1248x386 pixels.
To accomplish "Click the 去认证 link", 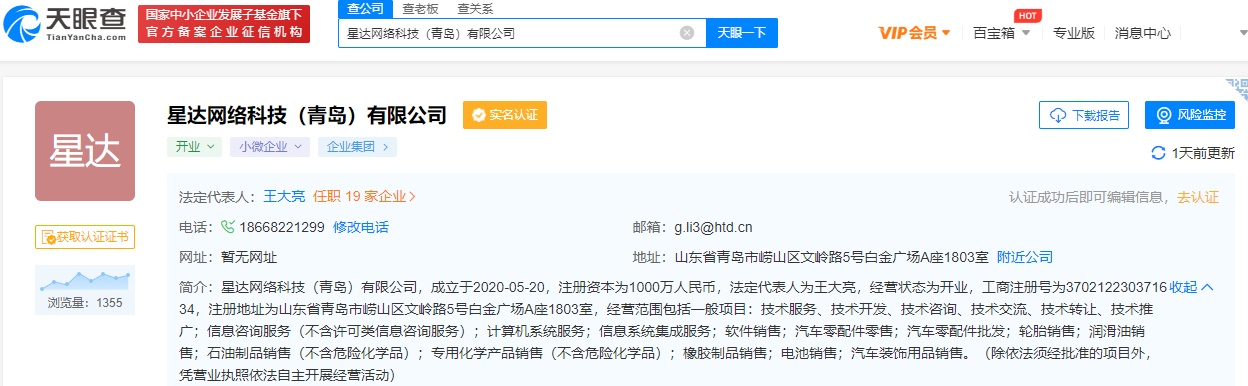I will pyautogui.click(x=1198, y=197).
